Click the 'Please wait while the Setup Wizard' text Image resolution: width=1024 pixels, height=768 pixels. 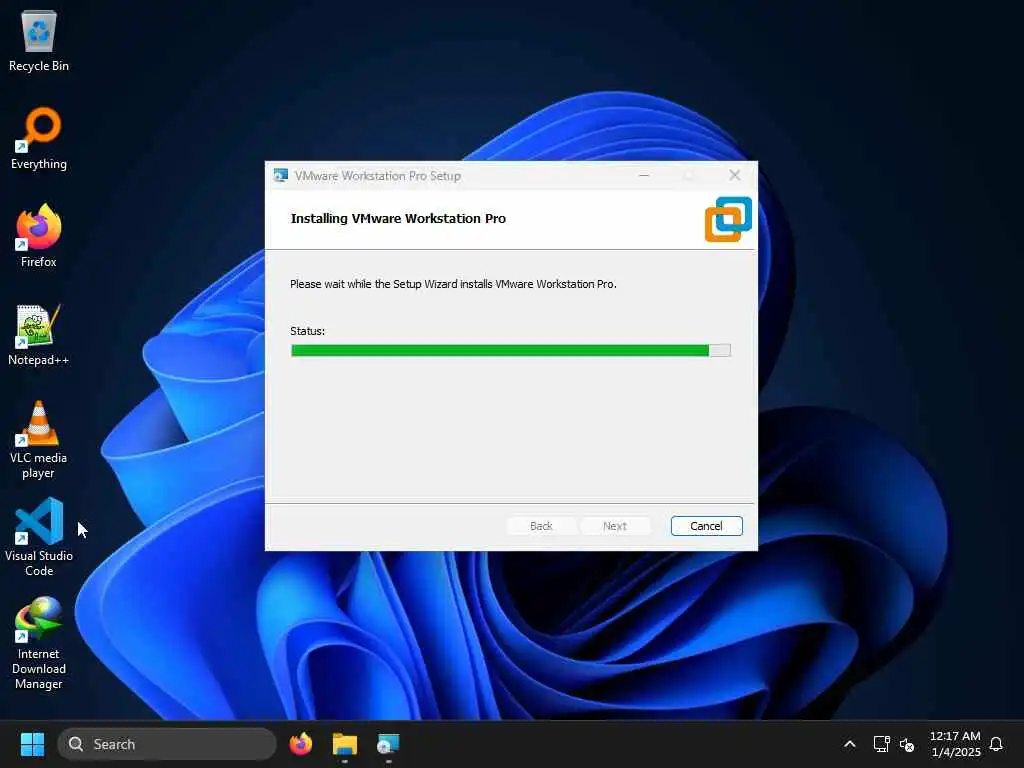point(453,284)
